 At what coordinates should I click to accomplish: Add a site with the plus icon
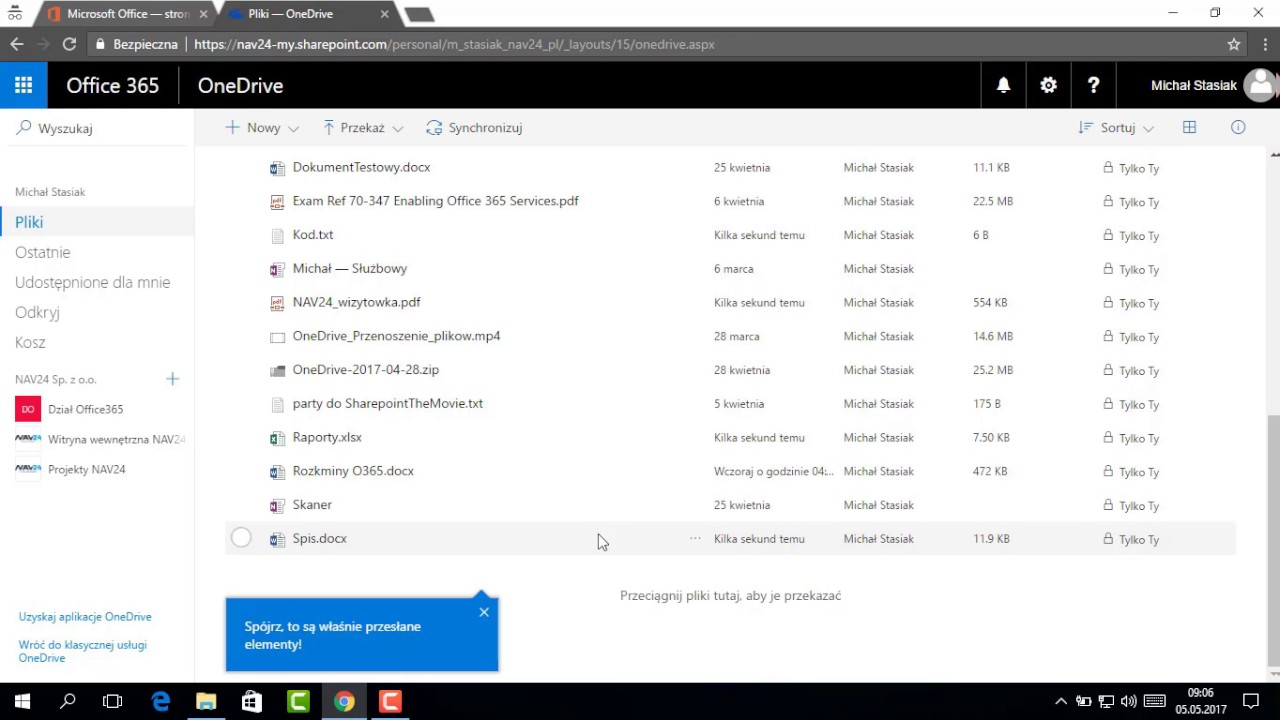pos(172,379)
